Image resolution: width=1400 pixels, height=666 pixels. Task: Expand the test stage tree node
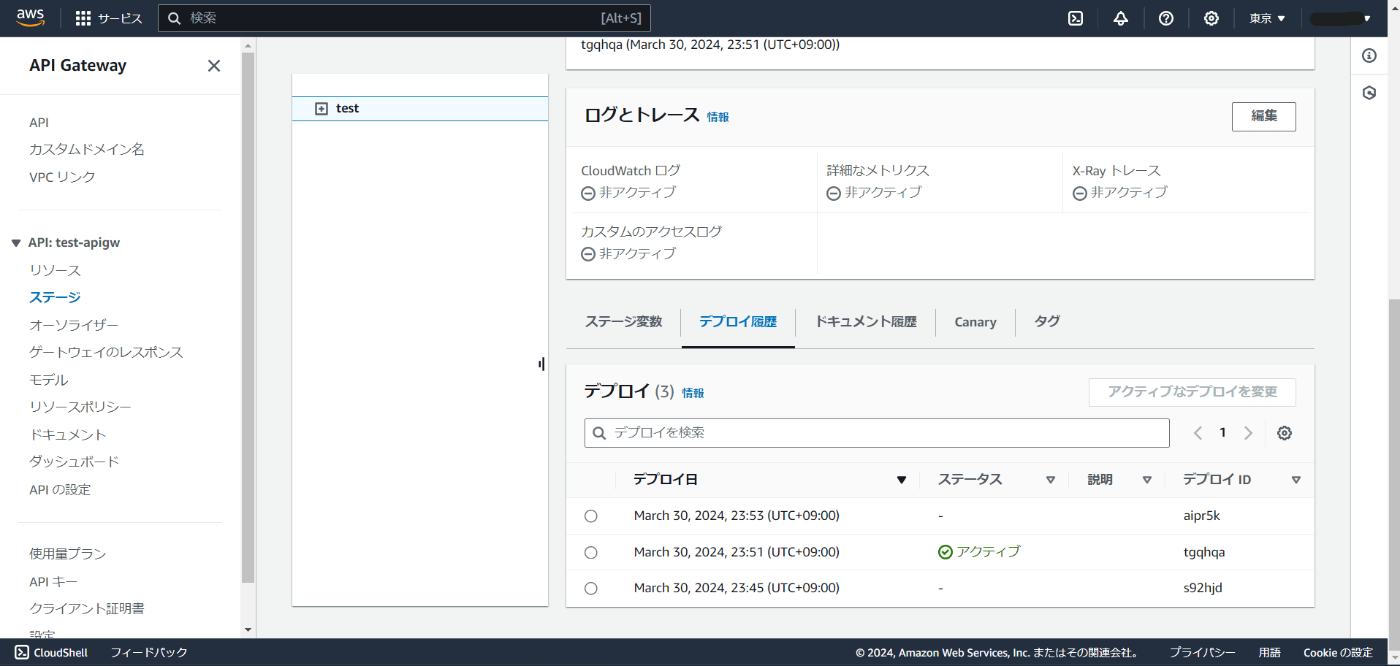321,108
